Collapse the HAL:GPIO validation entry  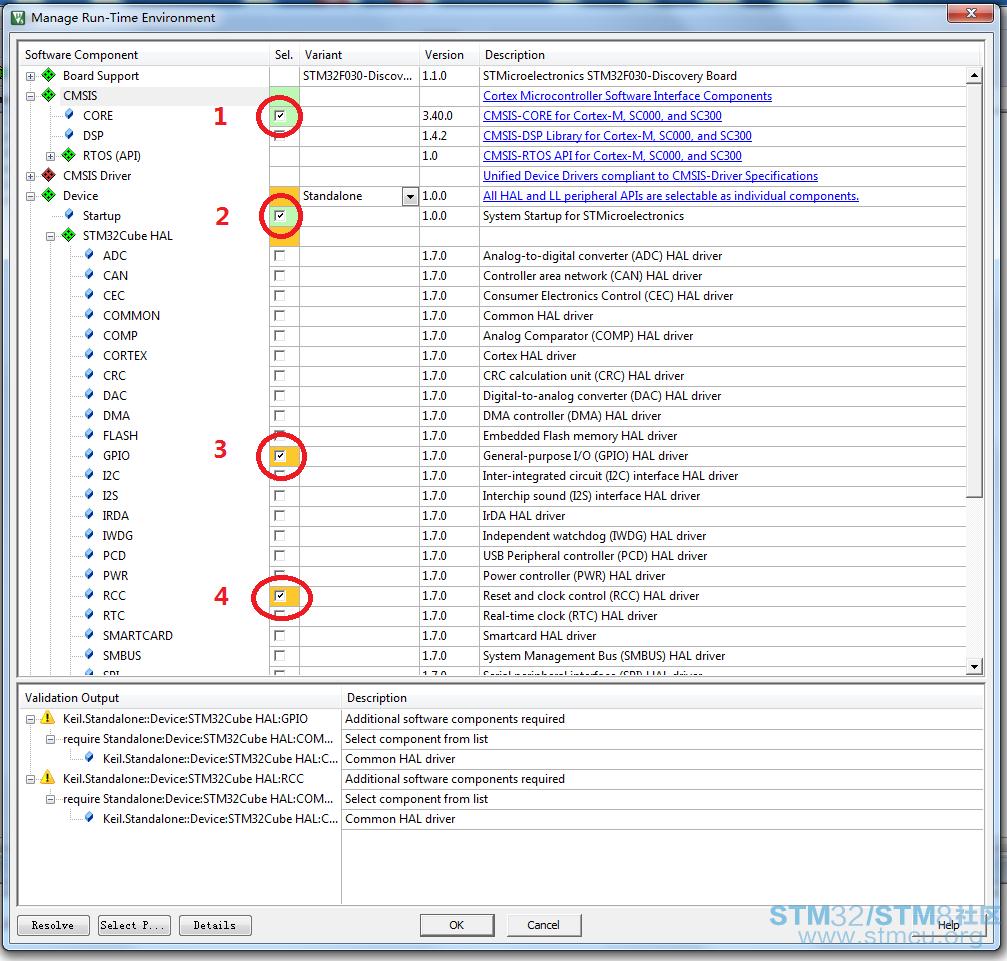click(30, 719)
